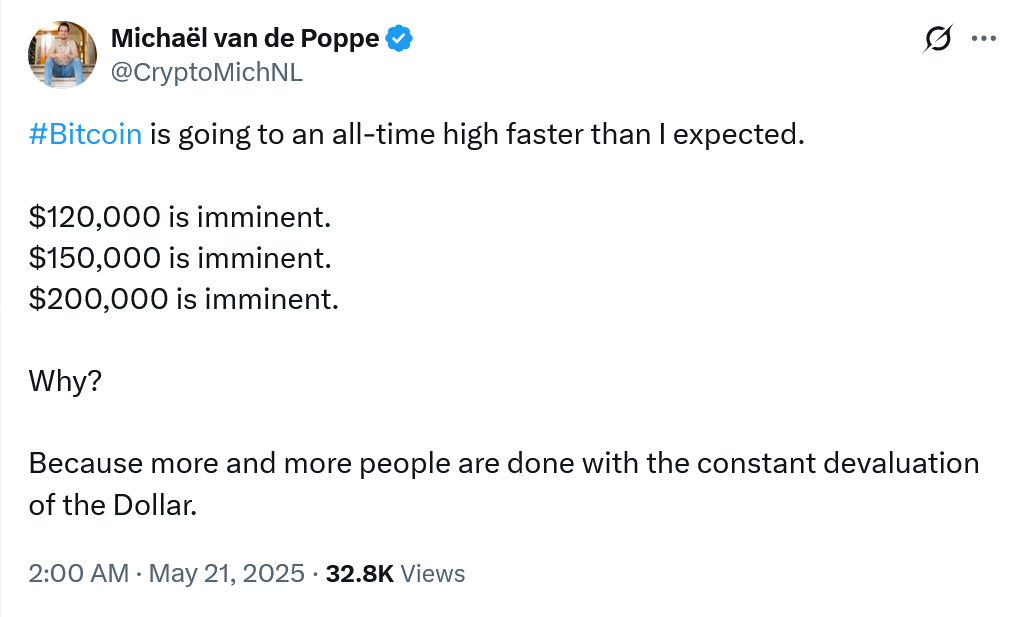The width and height of the screenshot is (1026, 617).
Task: Open Michaël van de Poppe's profile avatar
Action: [x=62, y=54]
